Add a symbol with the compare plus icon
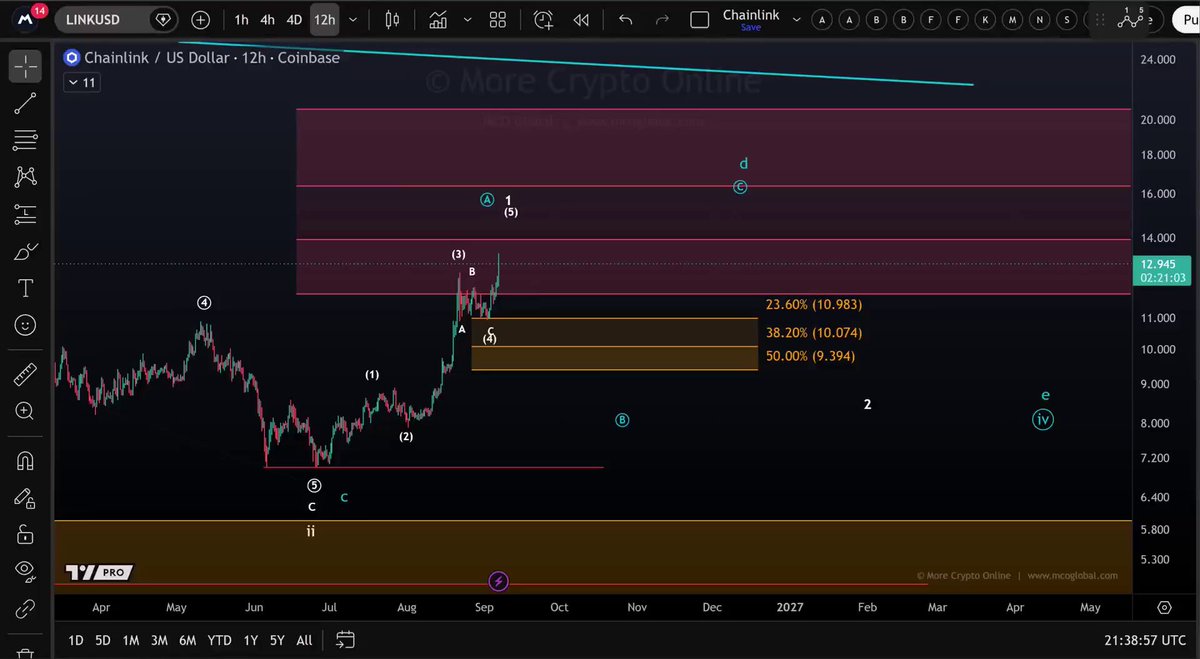 pyautogui.click(x=200, y=19)
